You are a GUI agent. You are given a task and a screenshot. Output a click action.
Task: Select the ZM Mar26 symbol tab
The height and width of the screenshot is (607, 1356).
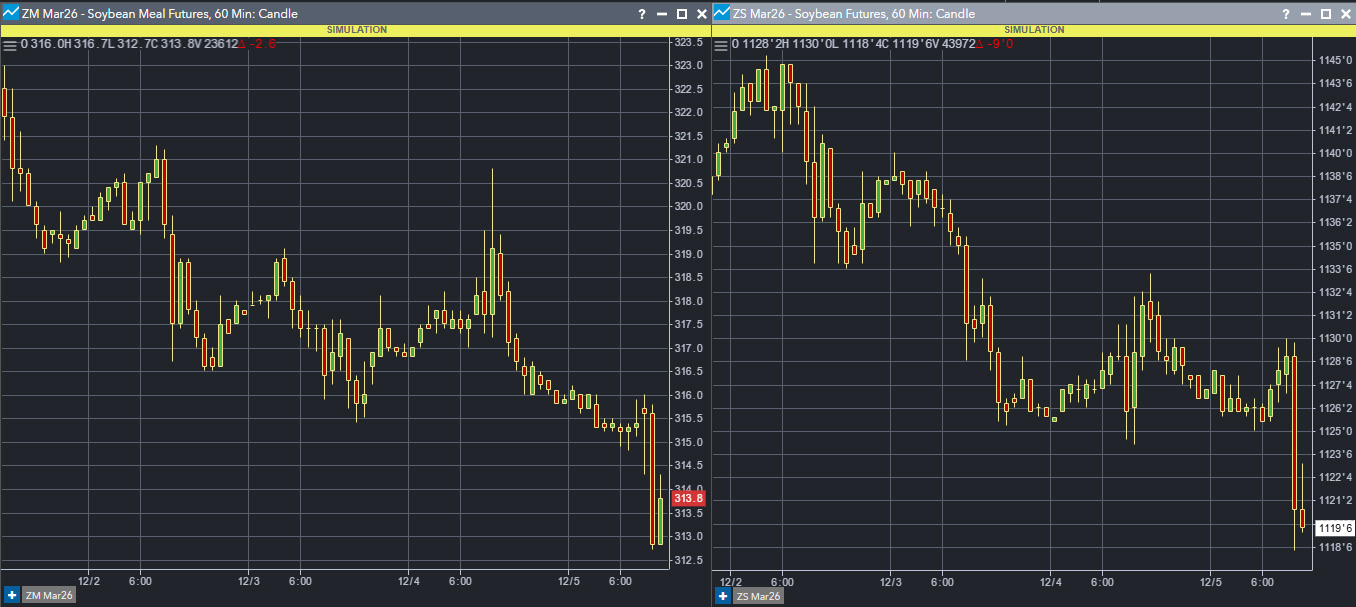pos(48,596)
